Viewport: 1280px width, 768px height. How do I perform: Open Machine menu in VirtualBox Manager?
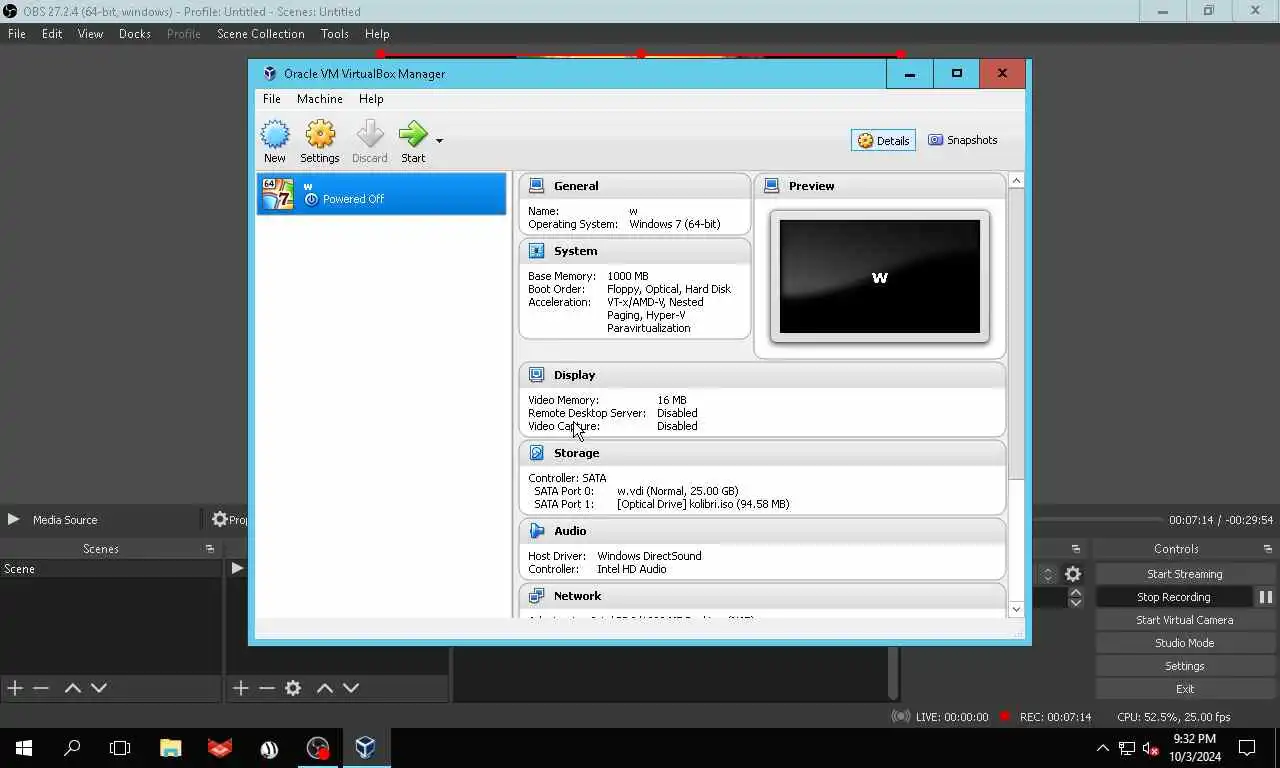[x=320, y=99]
